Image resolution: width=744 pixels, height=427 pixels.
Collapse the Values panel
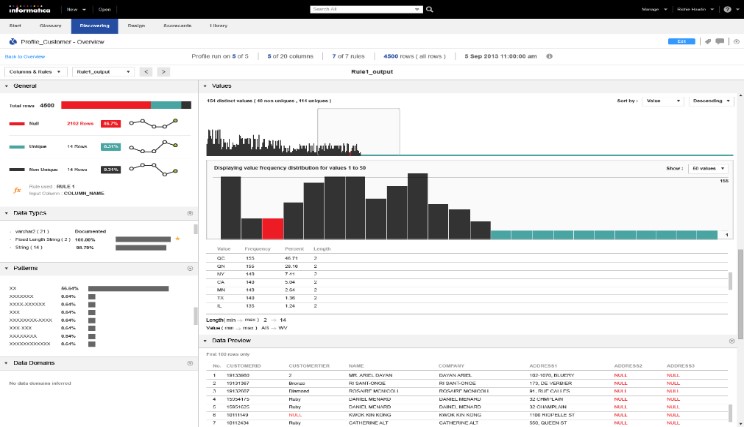coord(206,86)
